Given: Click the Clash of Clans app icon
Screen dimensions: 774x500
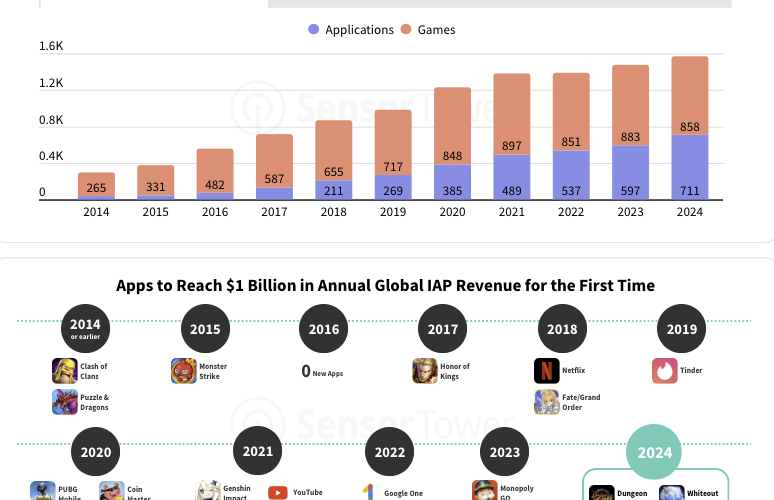Looking at the screenshot, I should click(x=65, y=371).
